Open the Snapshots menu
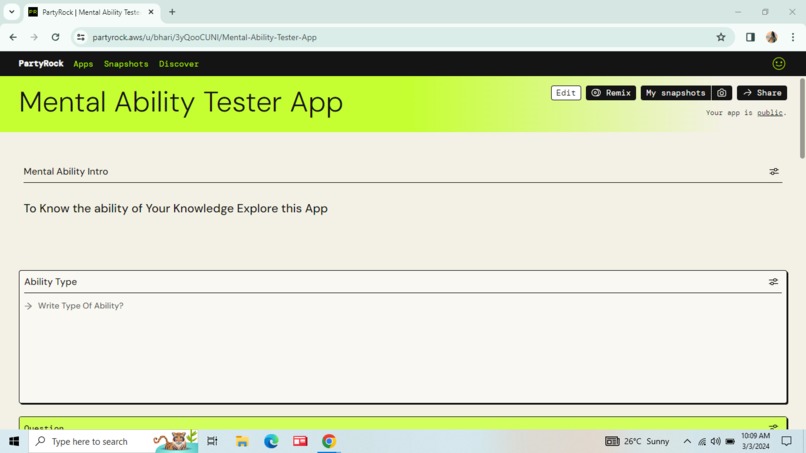Screen dimensions: 806x453 126,64
